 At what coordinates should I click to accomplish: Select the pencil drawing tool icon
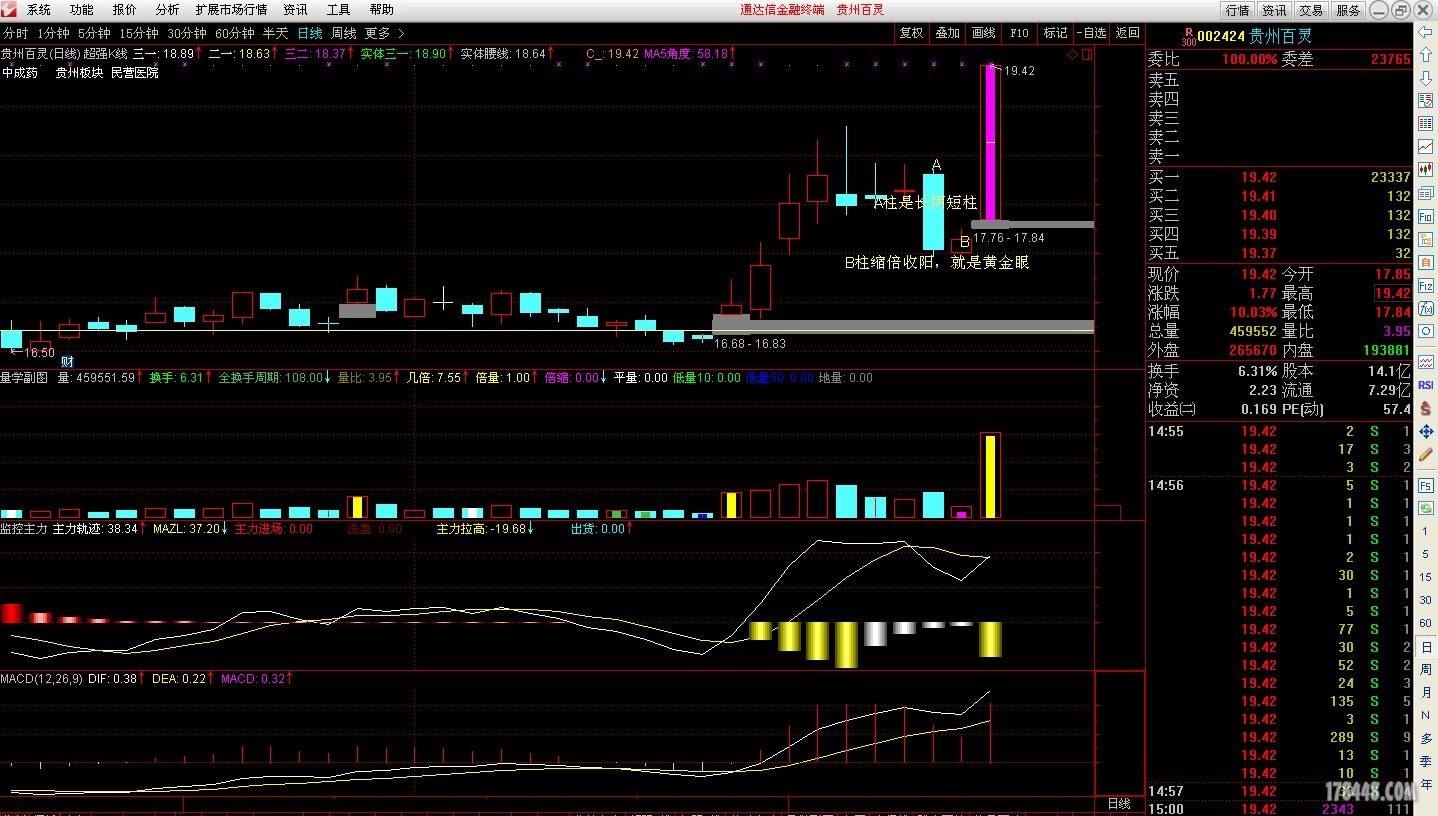pos(1425,455)
